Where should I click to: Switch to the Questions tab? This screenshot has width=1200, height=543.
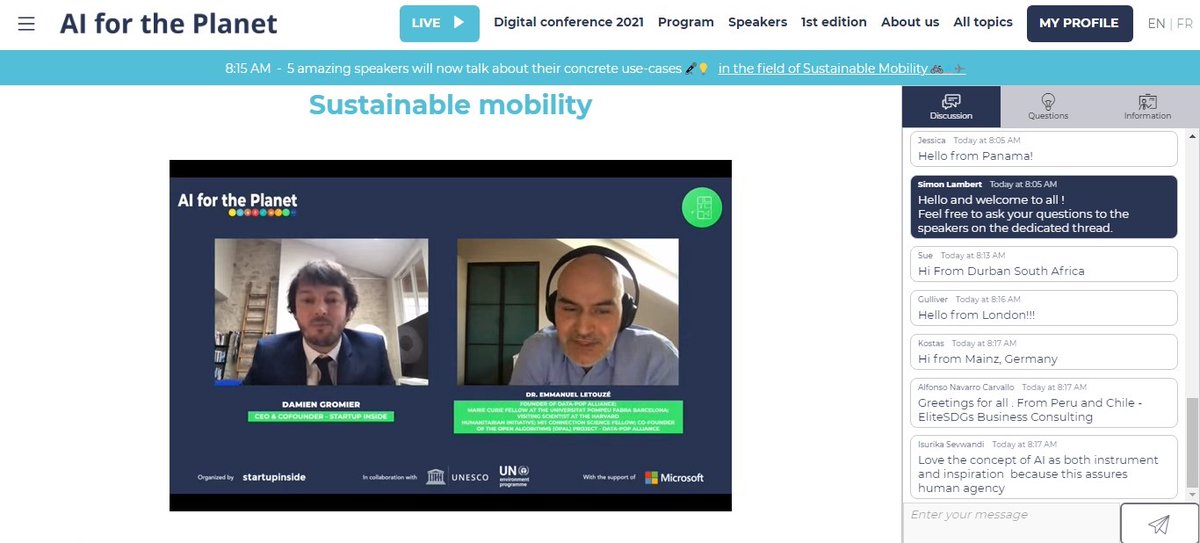pyautogui.click(x=1048, y=106)
